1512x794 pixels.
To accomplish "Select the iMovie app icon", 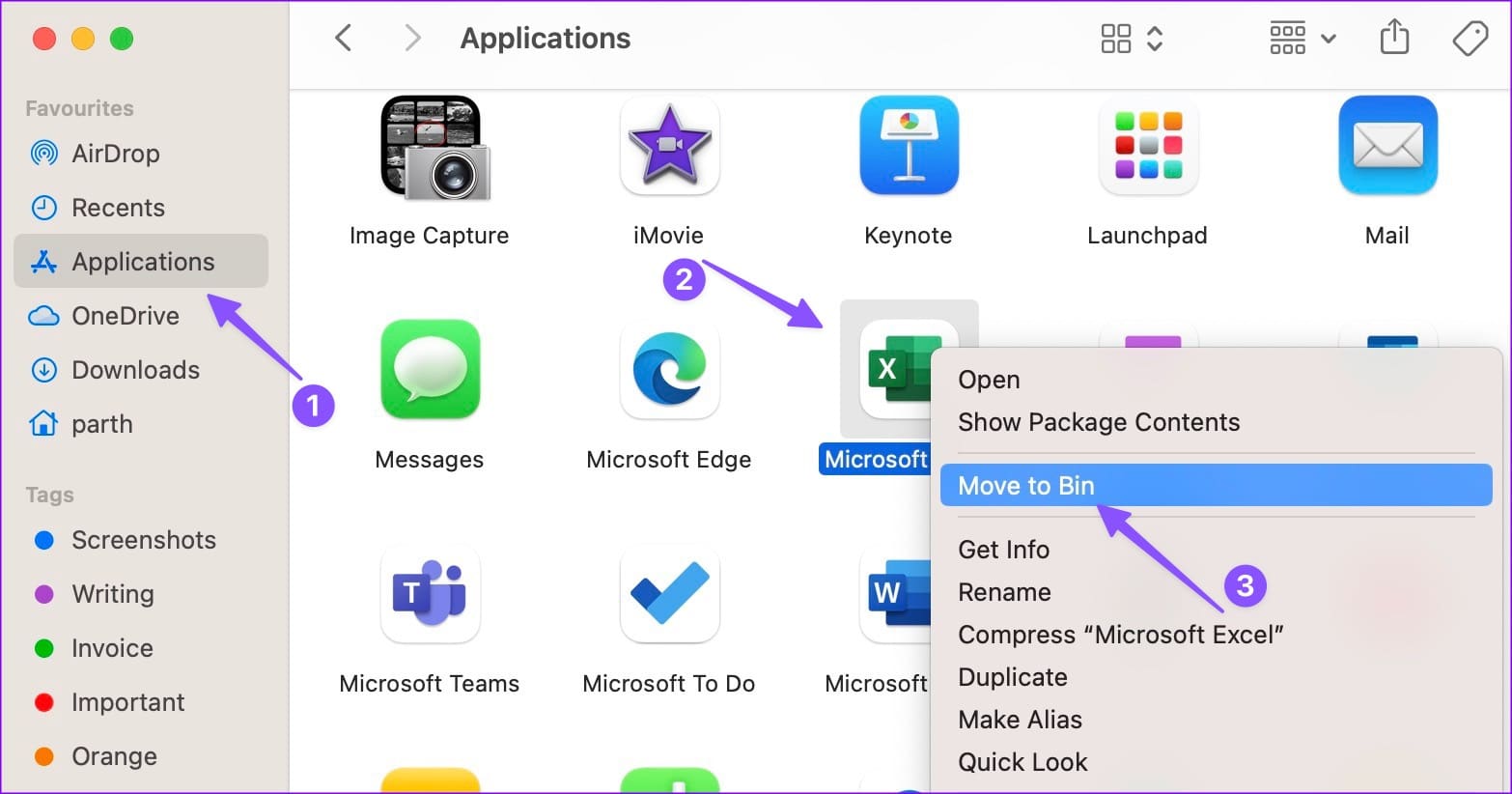I will (669, 145).
